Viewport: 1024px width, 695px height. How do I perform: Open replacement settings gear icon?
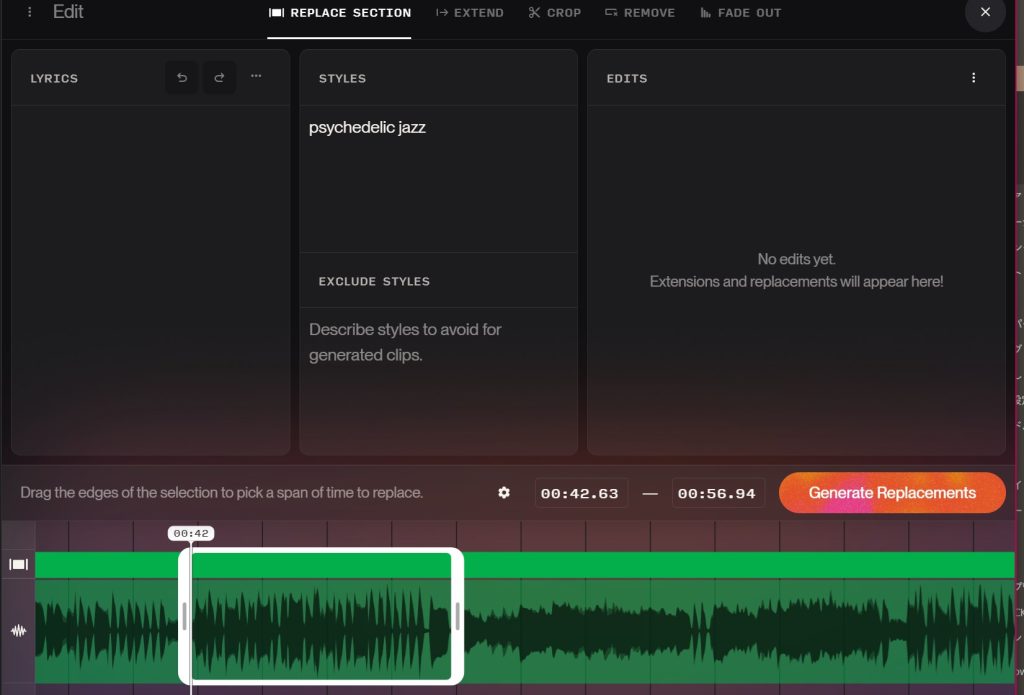tap(504, 493)
